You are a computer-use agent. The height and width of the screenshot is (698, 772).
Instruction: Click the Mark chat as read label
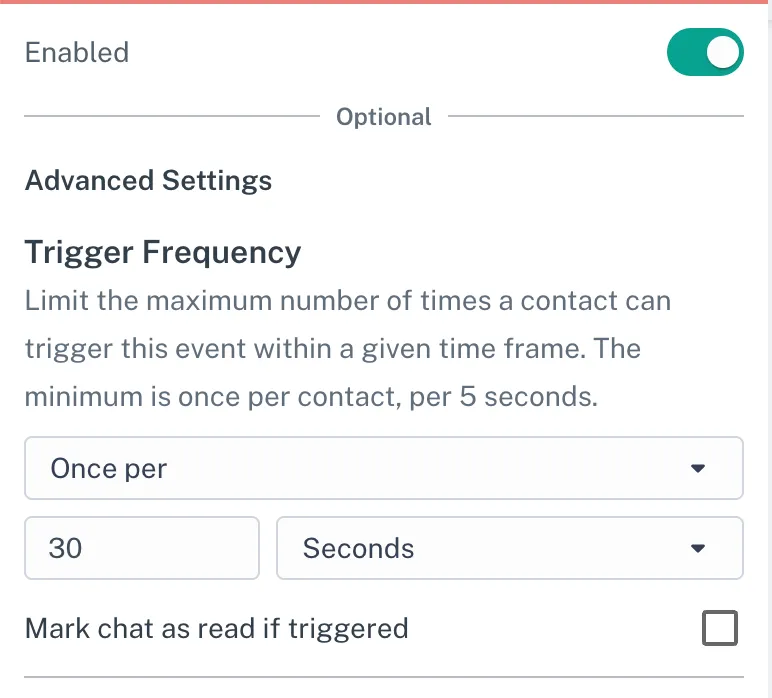216,628
